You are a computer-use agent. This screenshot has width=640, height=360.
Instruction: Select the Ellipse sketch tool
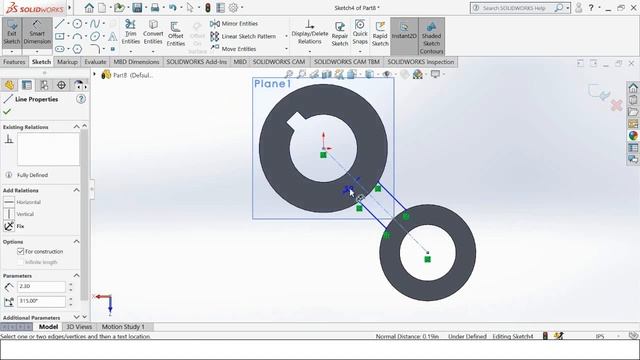tap(95, 37)
